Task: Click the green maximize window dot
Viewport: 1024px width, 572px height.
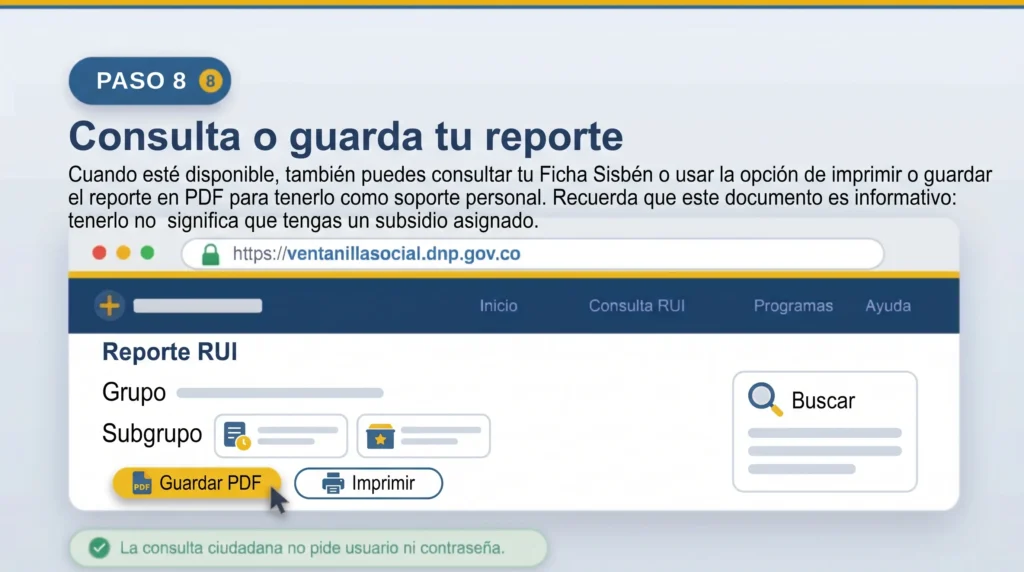Action: click(148, 253)
